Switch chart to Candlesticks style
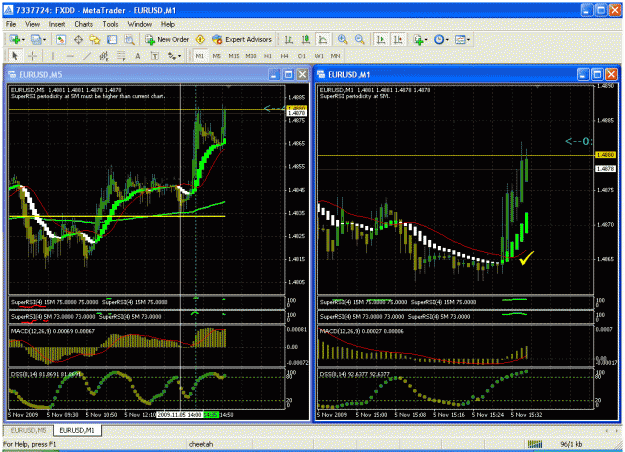The height and width of the screenshot is (452, 625). (x=306, y=39)
